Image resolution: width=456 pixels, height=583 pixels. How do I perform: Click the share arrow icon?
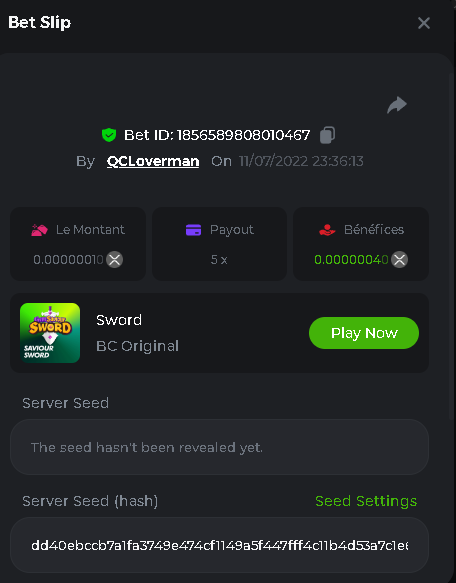tap(397, 104)
